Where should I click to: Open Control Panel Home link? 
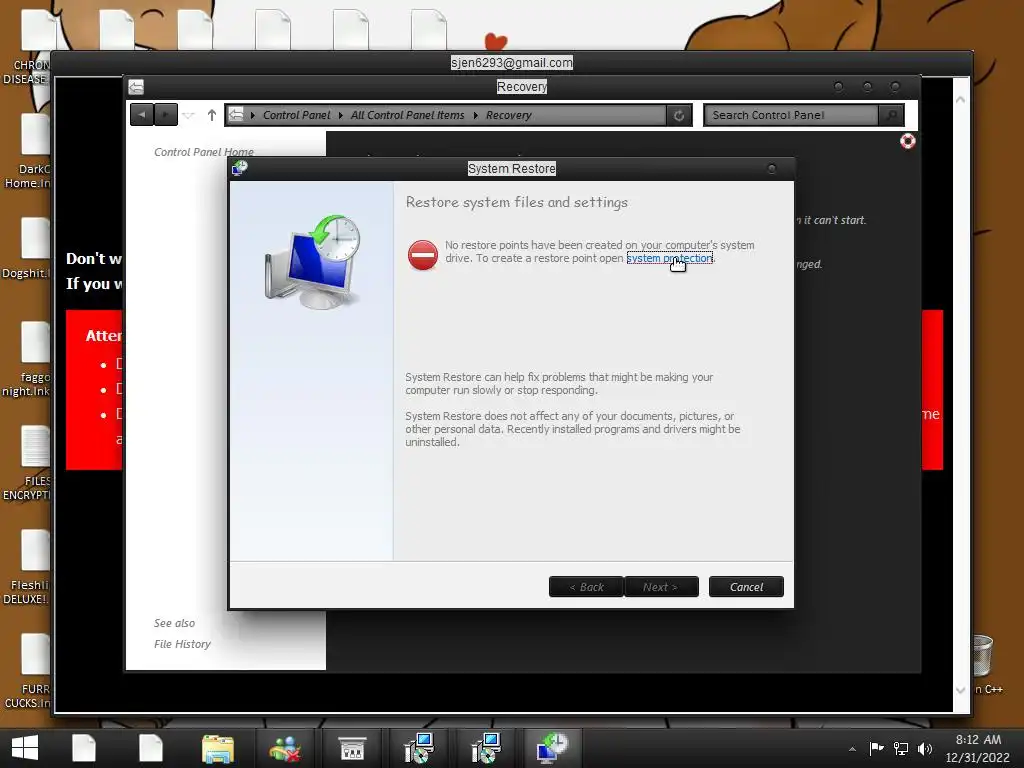[204, 152]
